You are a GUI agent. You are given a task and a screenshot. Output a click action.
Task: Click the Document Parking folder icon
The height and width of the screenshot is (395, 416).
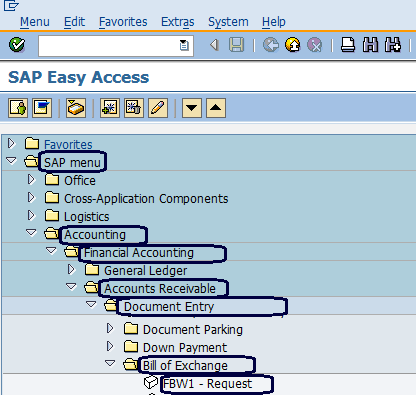[x=131, y=328]
